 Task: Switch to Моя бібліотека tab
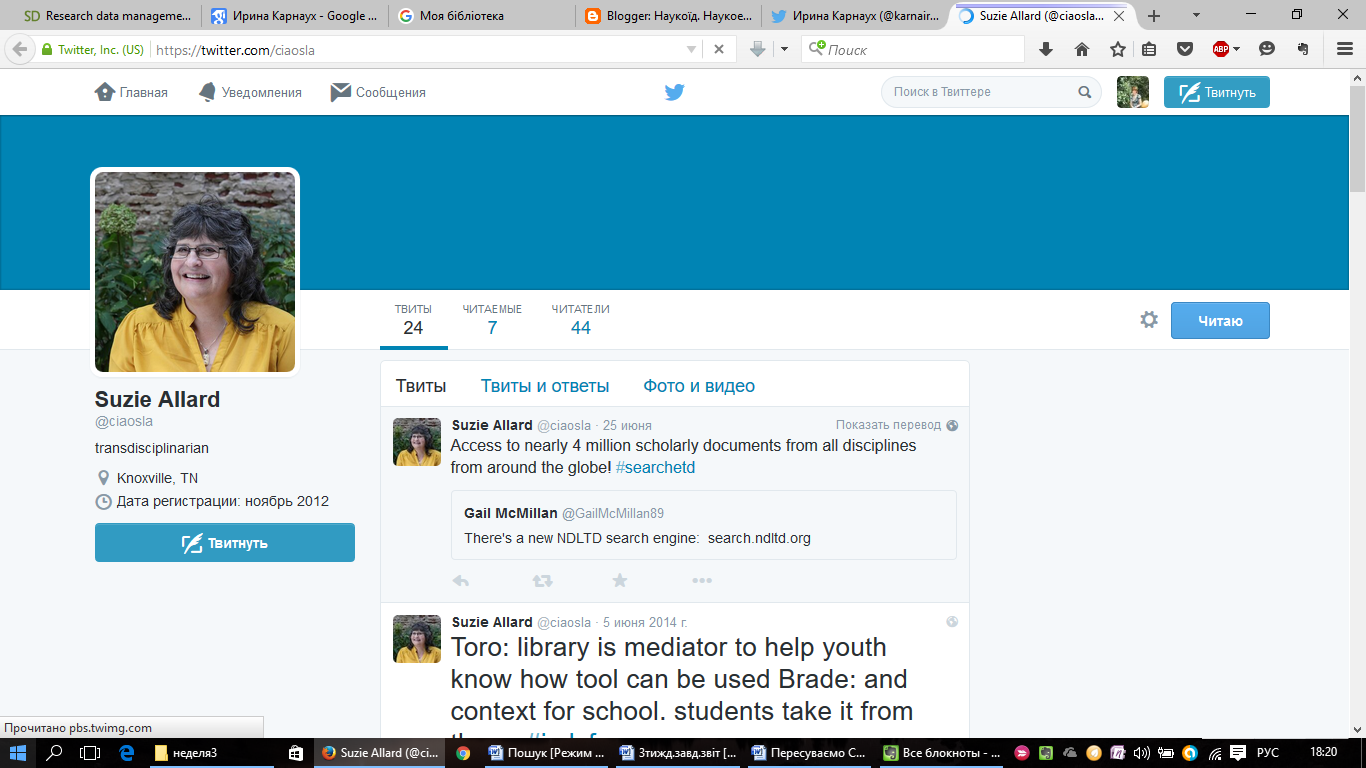pos(481,16)
